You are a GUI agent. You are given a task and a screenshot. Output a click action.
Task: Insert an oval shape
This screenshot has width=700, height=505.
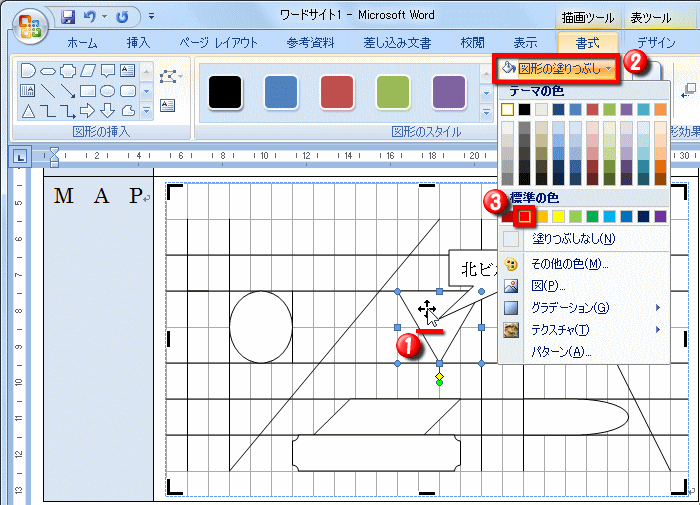tap(108, 91)
